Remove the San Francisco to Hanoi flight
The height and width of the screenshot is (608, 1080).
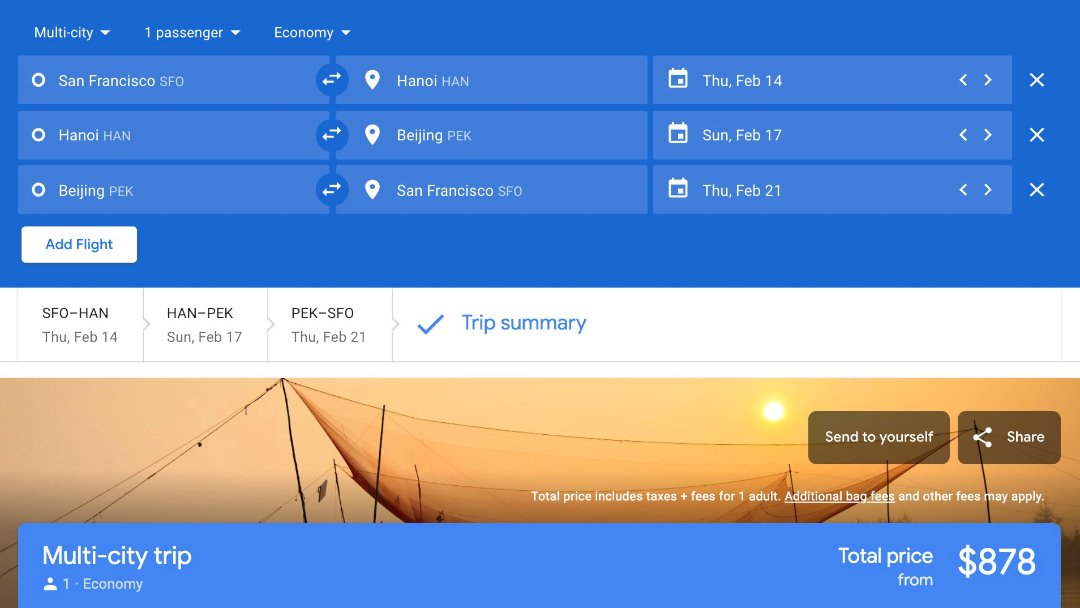tap(1037, 80)
